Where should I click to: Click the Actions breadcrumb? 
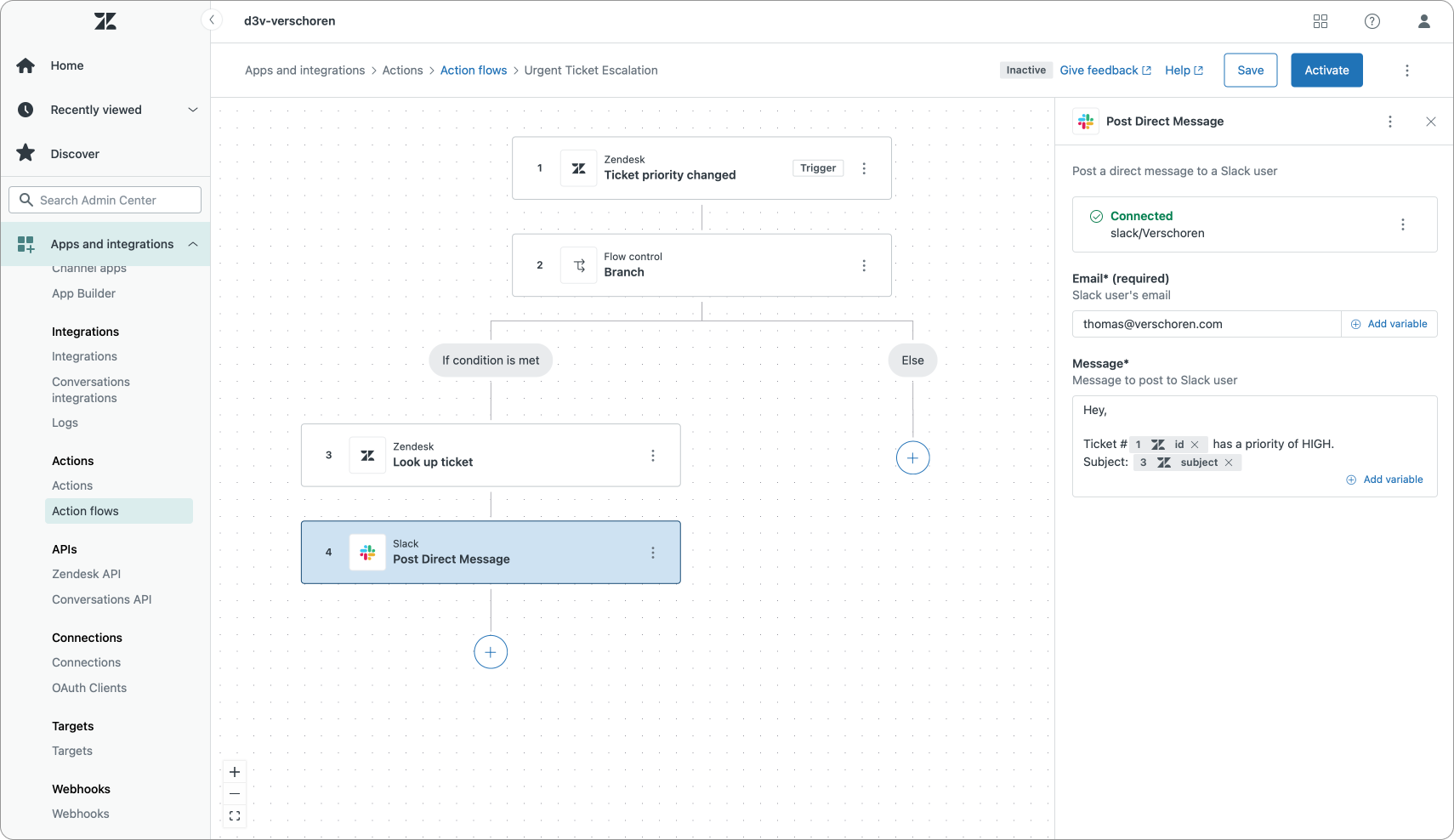point(403,71)
